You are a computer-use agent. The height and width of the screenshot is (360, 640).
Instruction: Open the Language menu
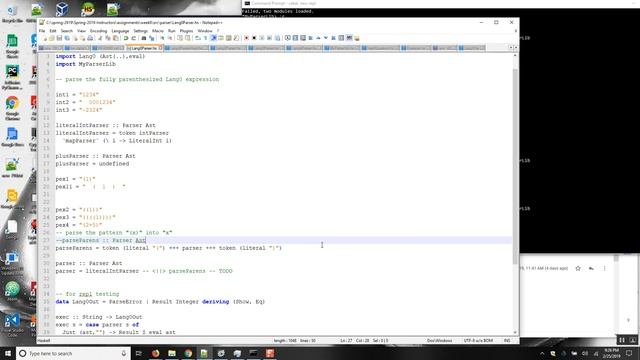(120, 31)
